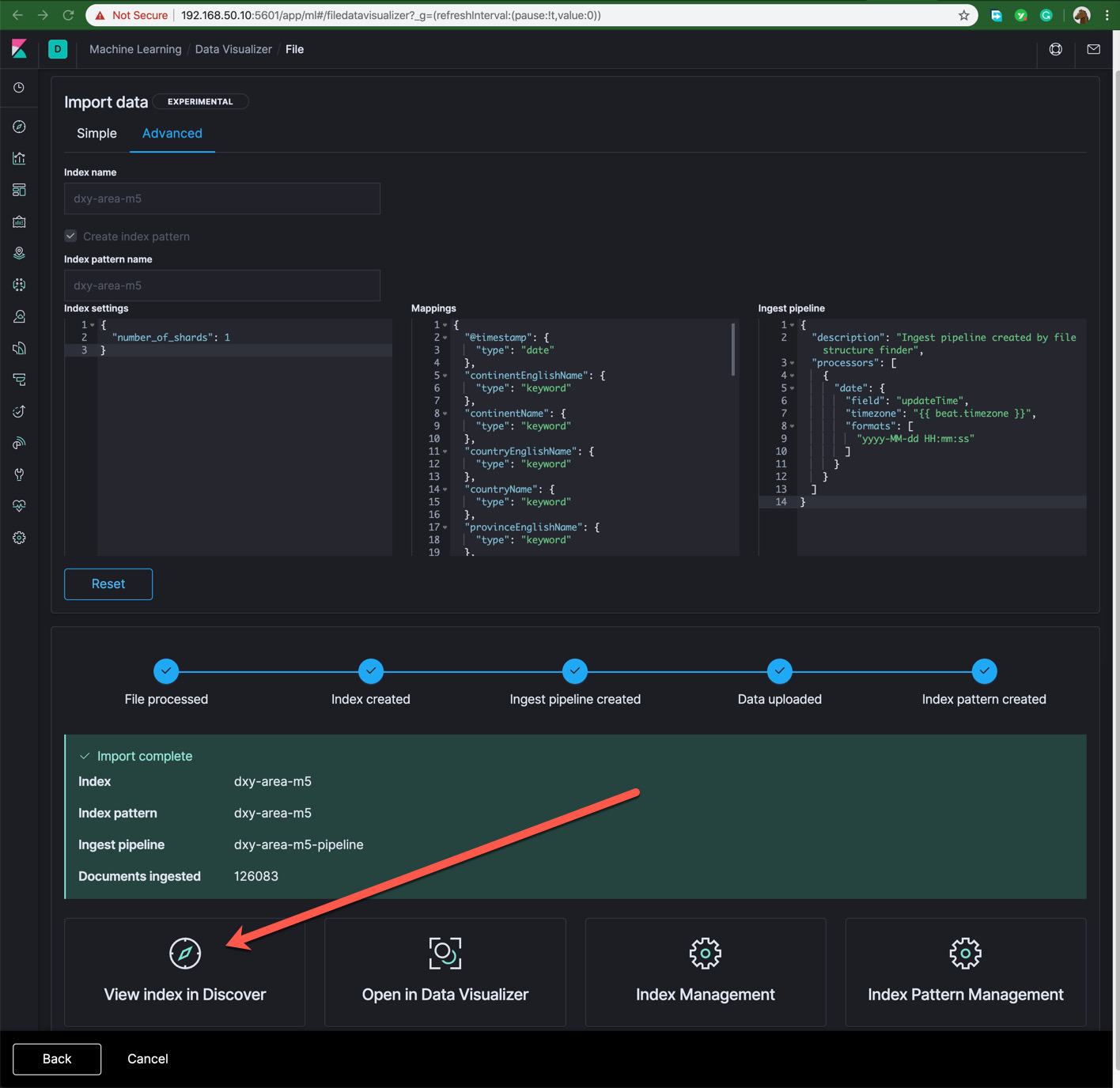Open Stack Monitoring heartbeat icon
1120x1088 pixels.
click(19, 506)
